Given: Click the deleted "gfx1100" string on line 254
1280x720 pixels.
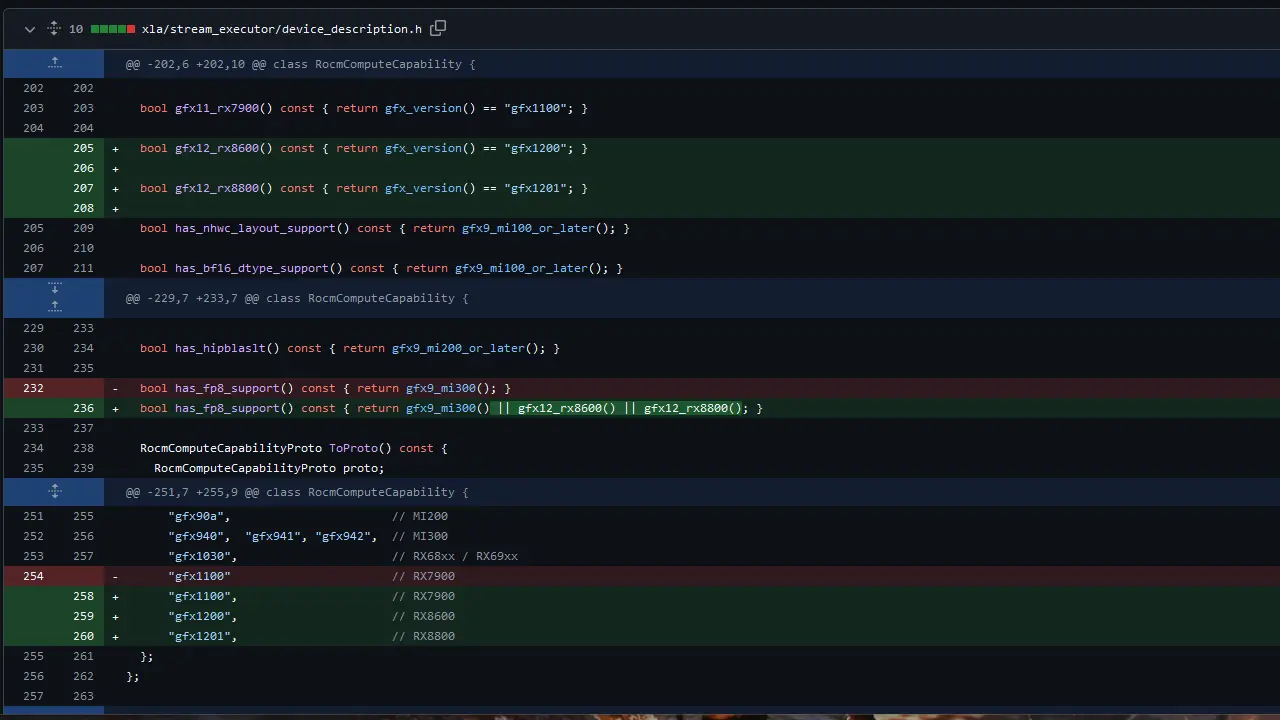Looking at the screenshot, I should (199, 576).
